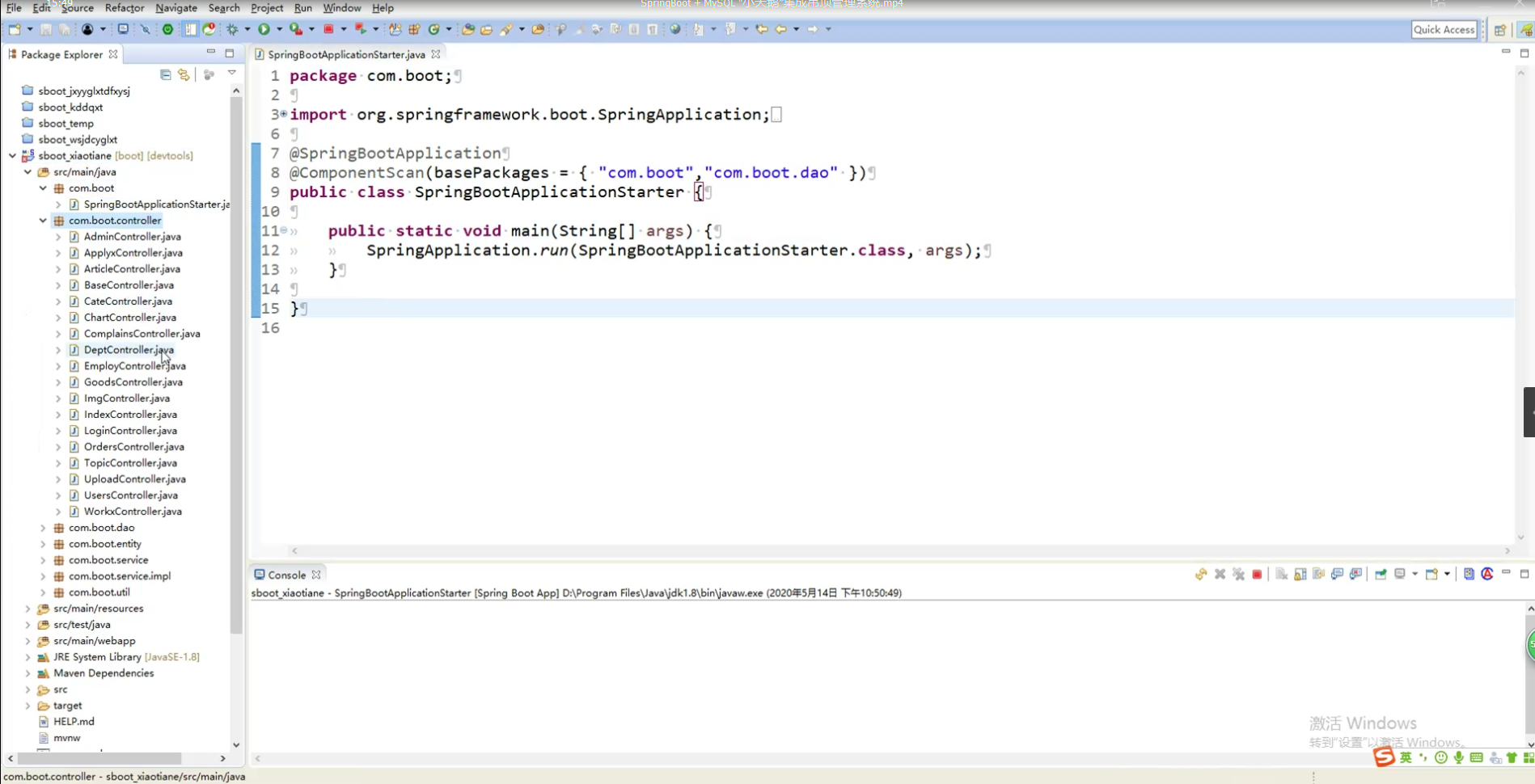
Task: Click the Back navigation arrow in toolbar
Action: click(x=780, y=29)
